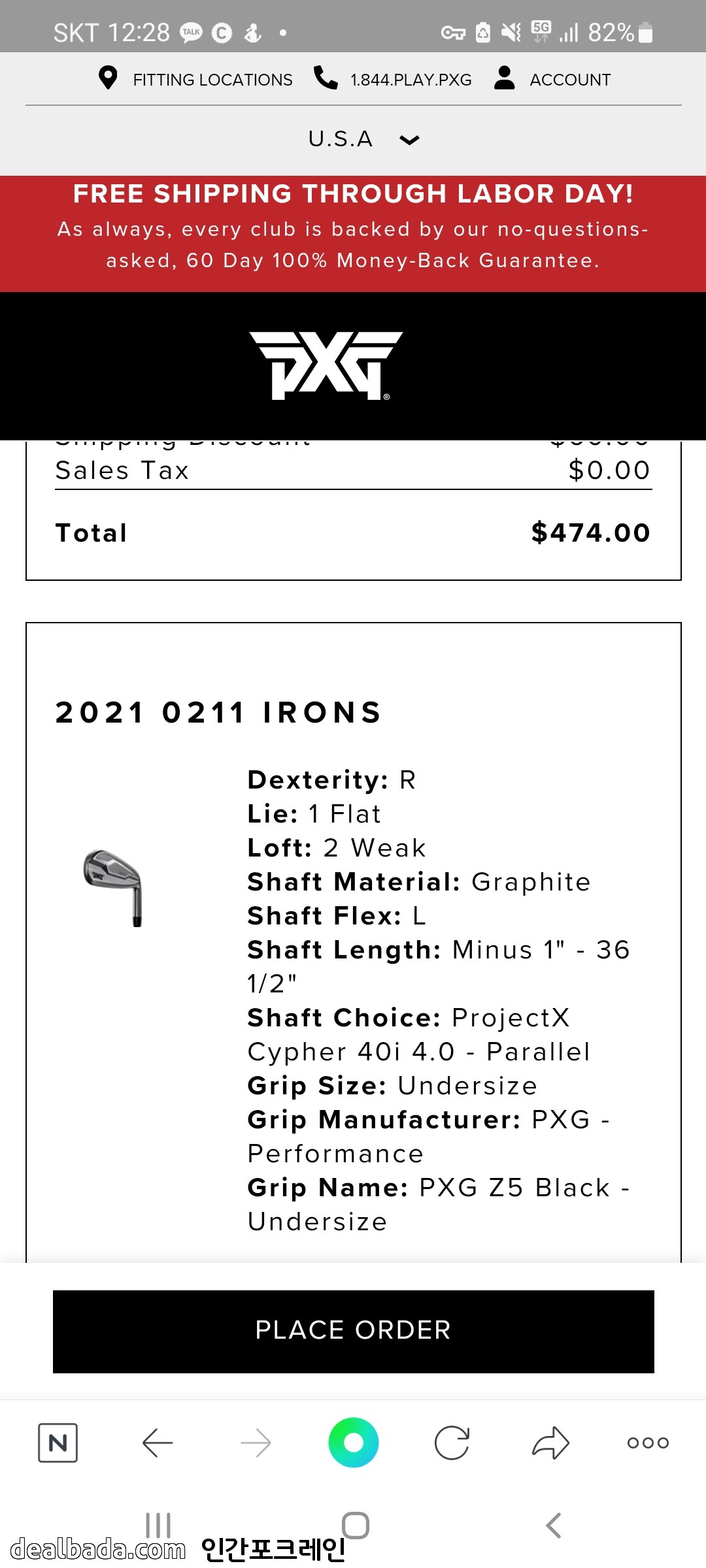This screenshot has height=1568, width=706.
Task: Go back with browser left arrow
Action: [158, 1443]
